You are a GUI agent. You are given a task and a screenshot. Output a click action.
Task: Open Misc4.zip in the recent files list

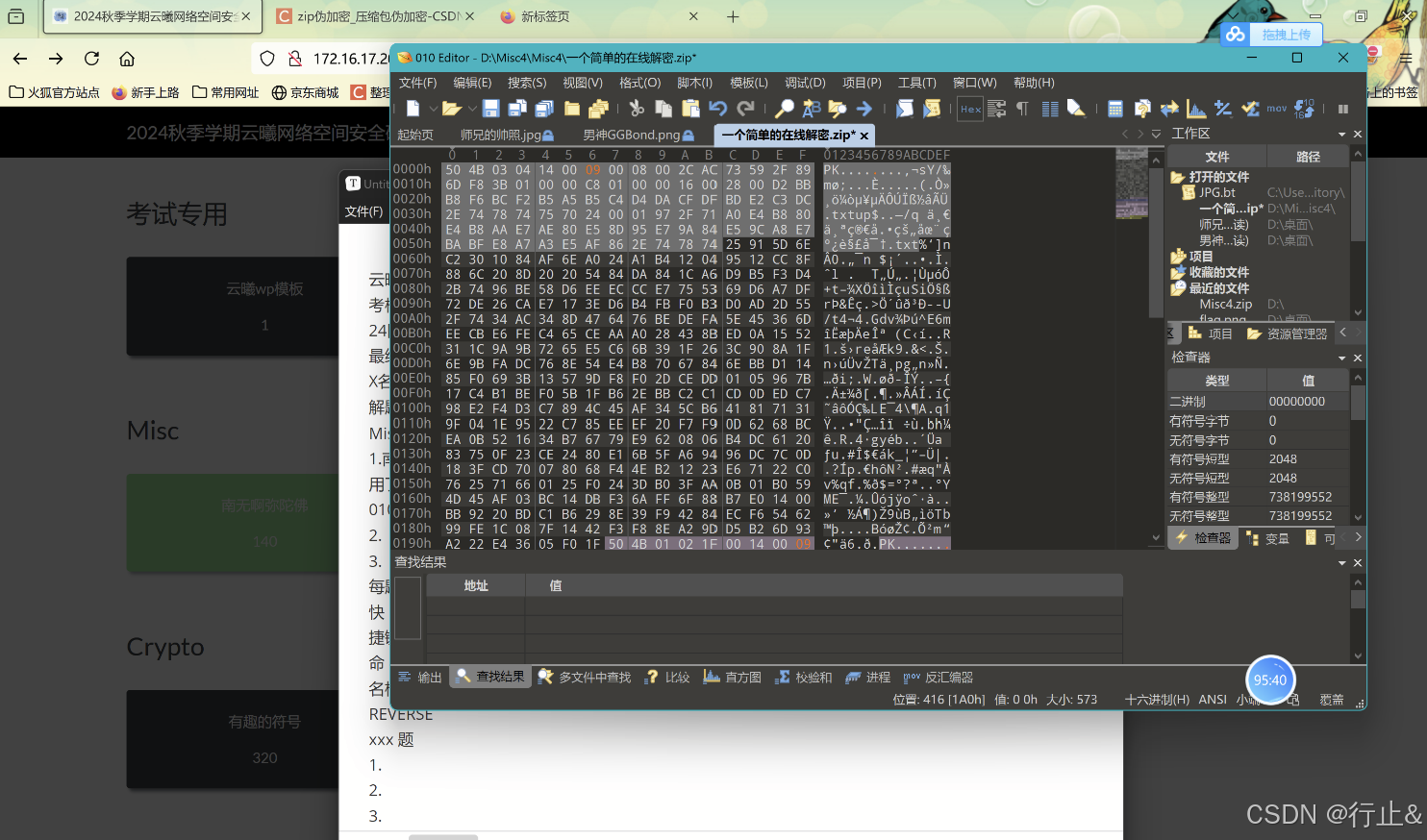point(1225,304)
